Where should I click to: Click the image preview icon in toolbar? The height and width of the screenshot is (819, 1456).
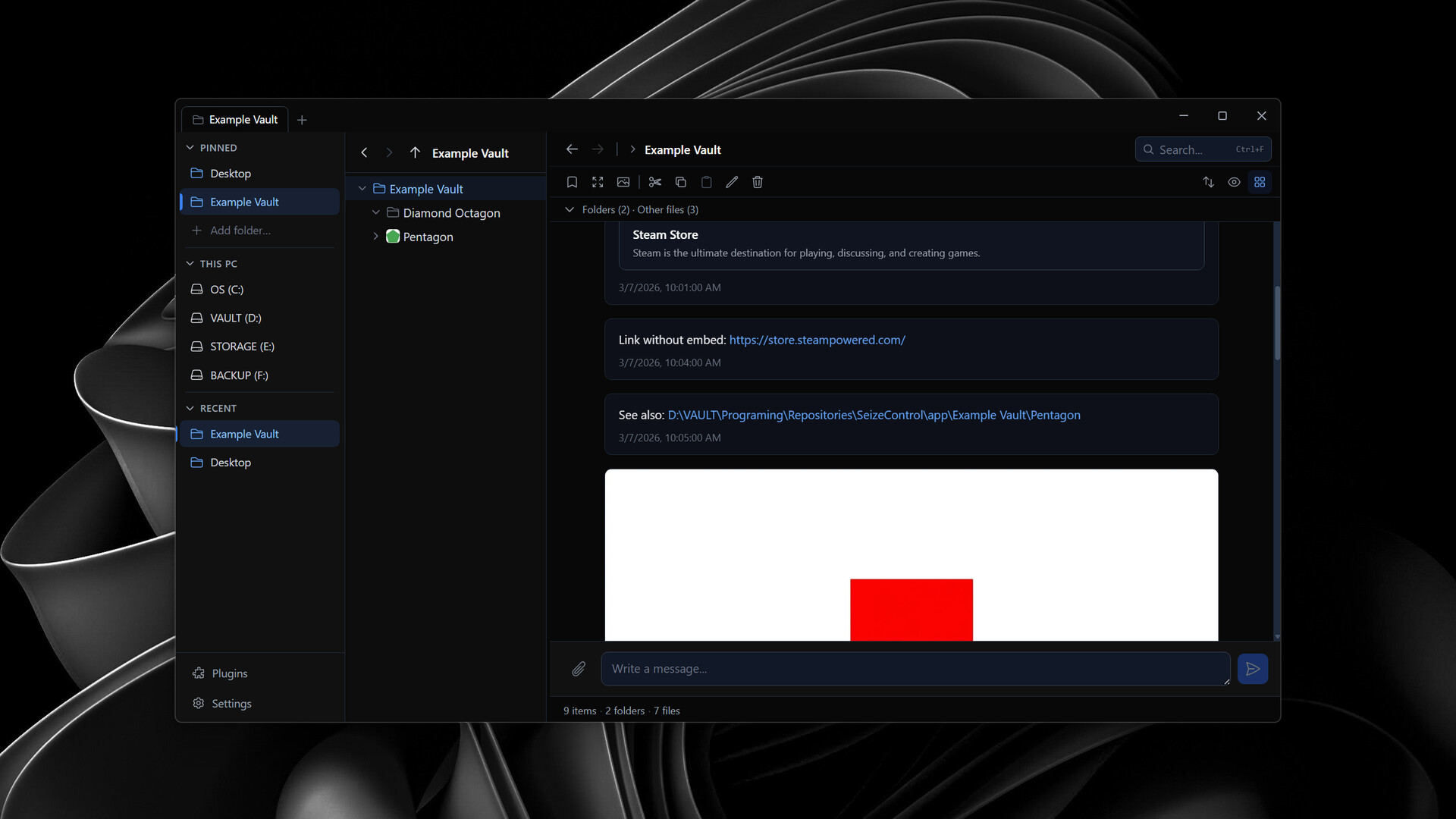tap(623, 182)
